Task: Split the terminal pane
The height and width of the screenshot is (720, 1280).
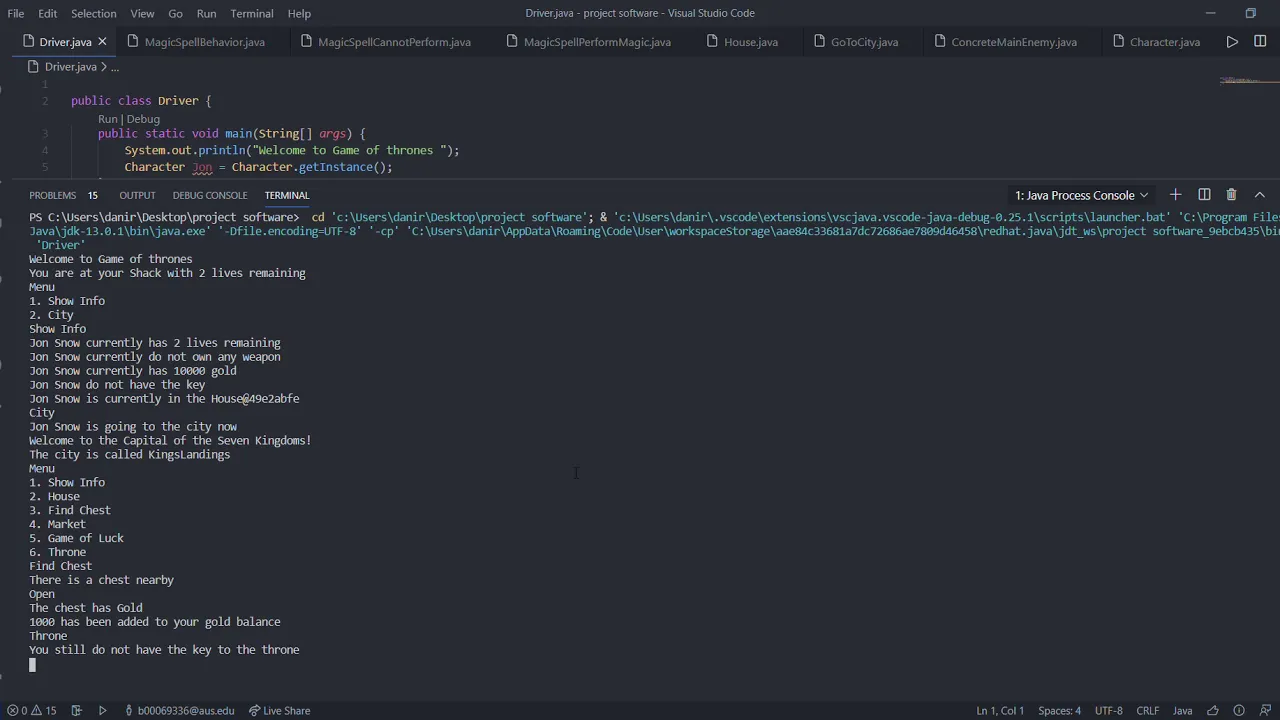Action: tap(1204, 195)
